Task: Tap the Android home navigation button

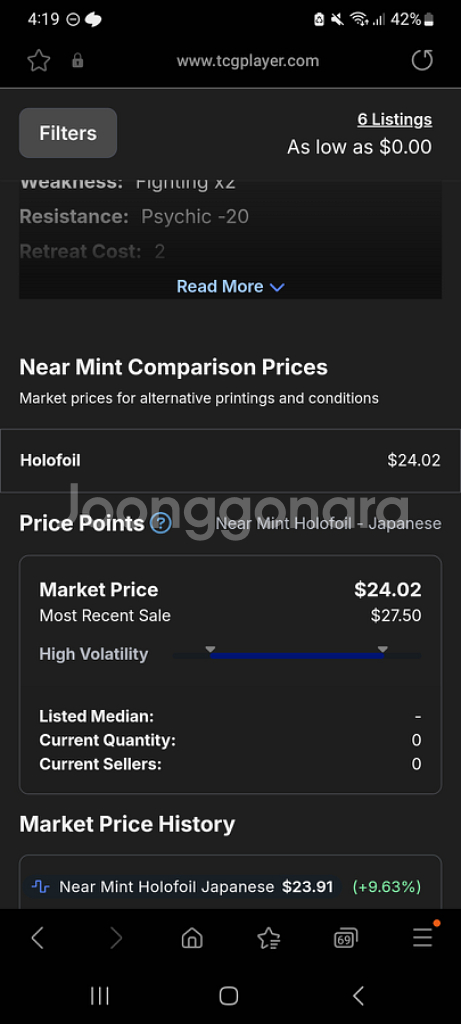Action: (x=229, y=996)
